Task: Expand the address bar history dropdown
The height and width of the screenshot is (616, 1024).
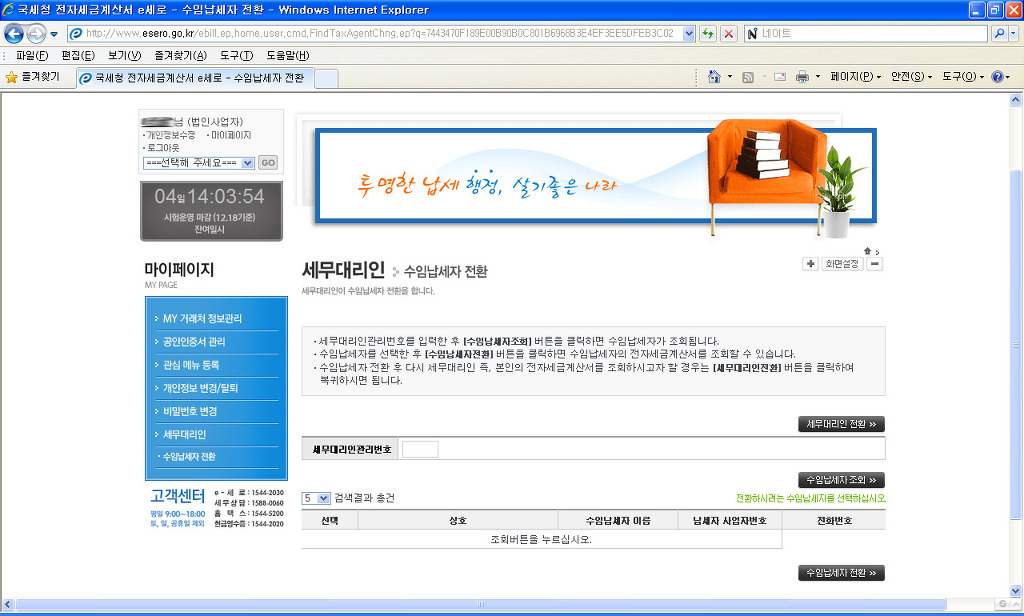Action: coord(689,33)
